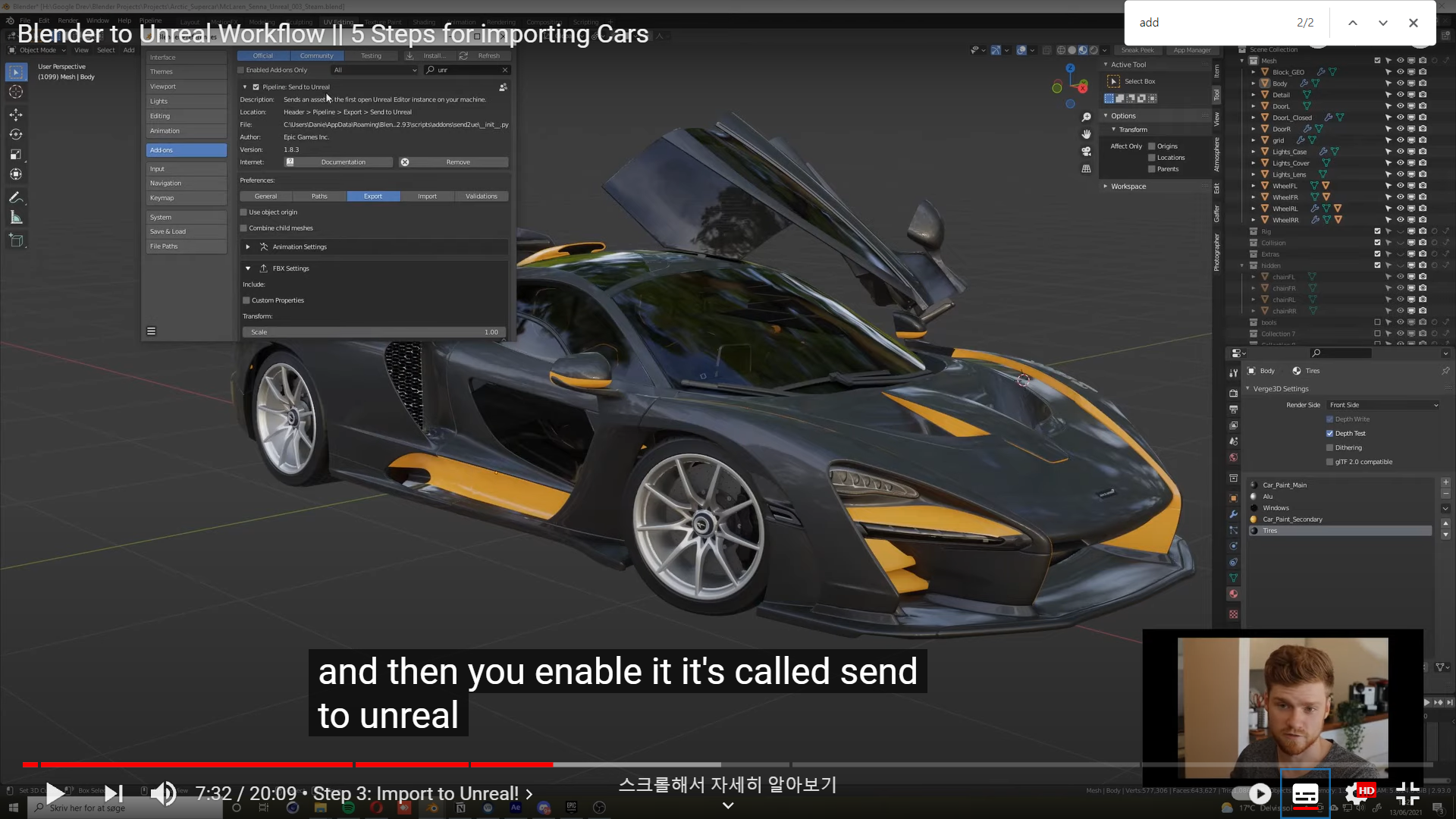Go to next search match
The height and width of the screenshot is (819, 1456).
(x=1382, y=23)
